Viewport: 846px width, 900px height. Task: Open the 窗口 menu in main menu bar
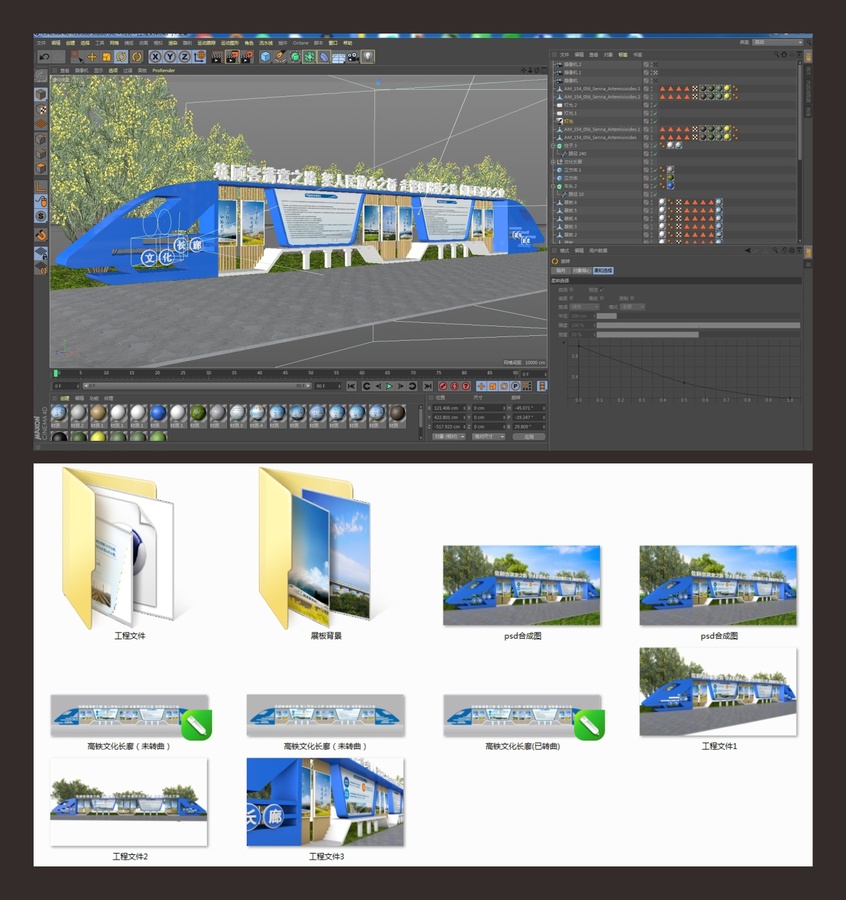[x=332, y=43]
